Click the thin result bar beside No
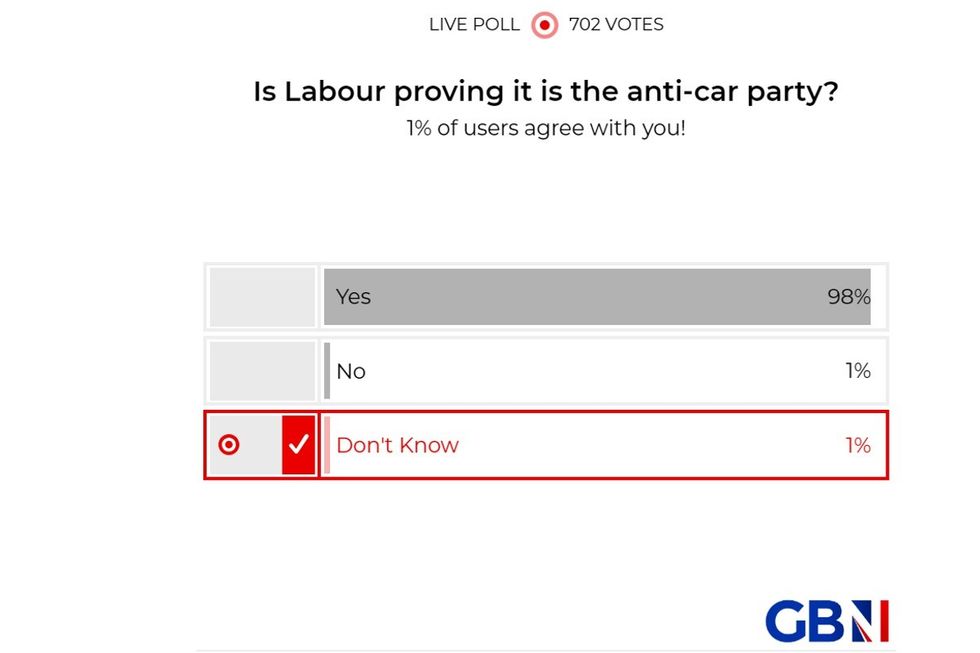The width and height of the screenshot is (980, 653). pos(328,371)
